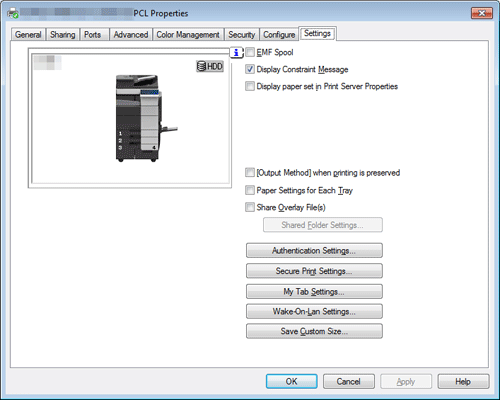Click the blue information icon
The width and height of the screenshot is (500, 400).
(236, 52)
